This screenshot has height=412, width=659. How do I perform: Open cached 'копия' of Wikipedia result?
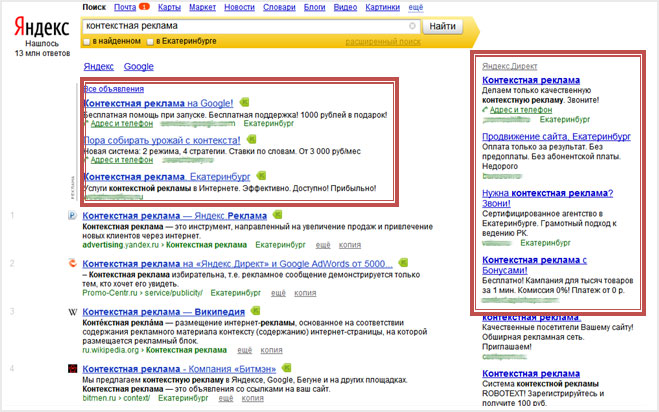271,350
